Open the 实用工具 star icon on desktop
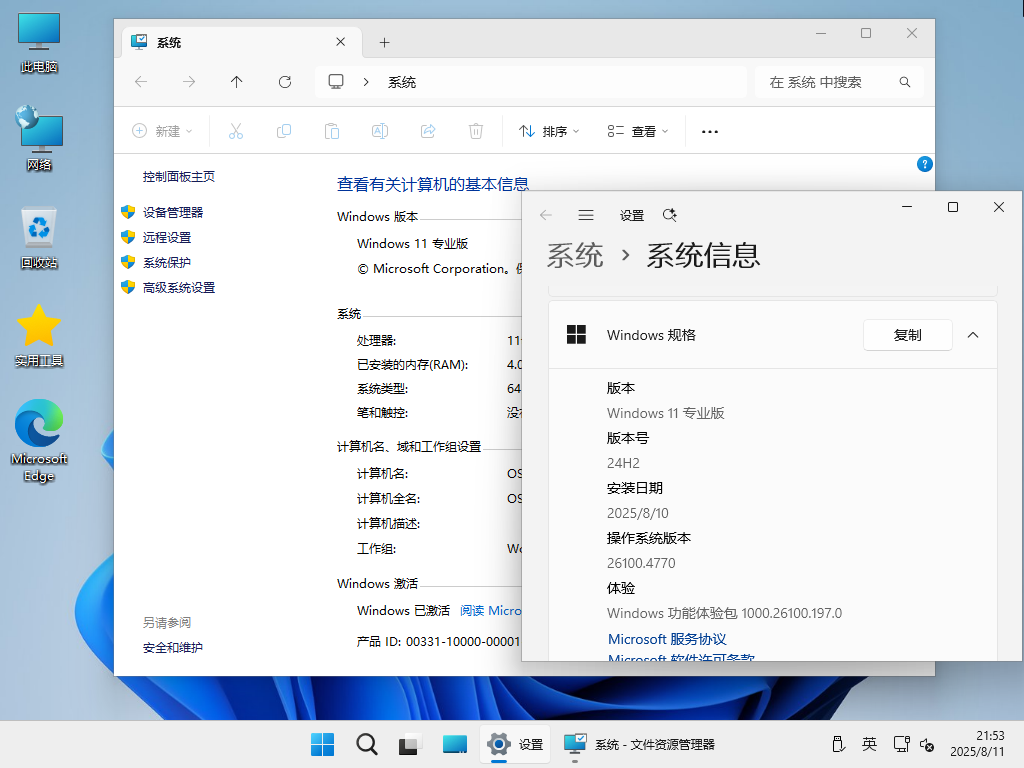Viewport: 1024px width, 768px height. [x=39, y=336]
